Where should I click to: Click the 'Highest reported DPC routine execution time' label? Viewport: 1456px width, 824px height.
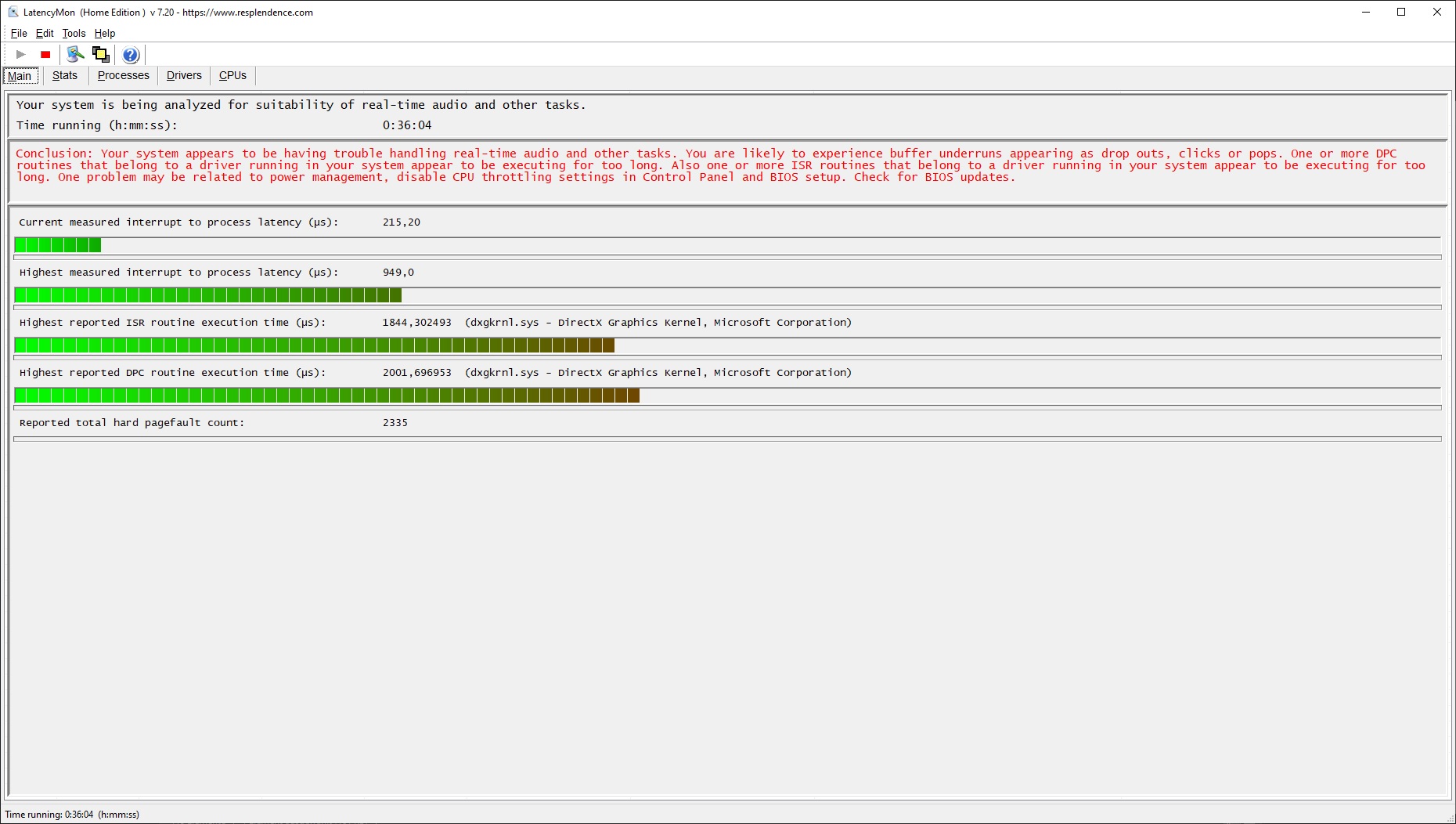172,373
